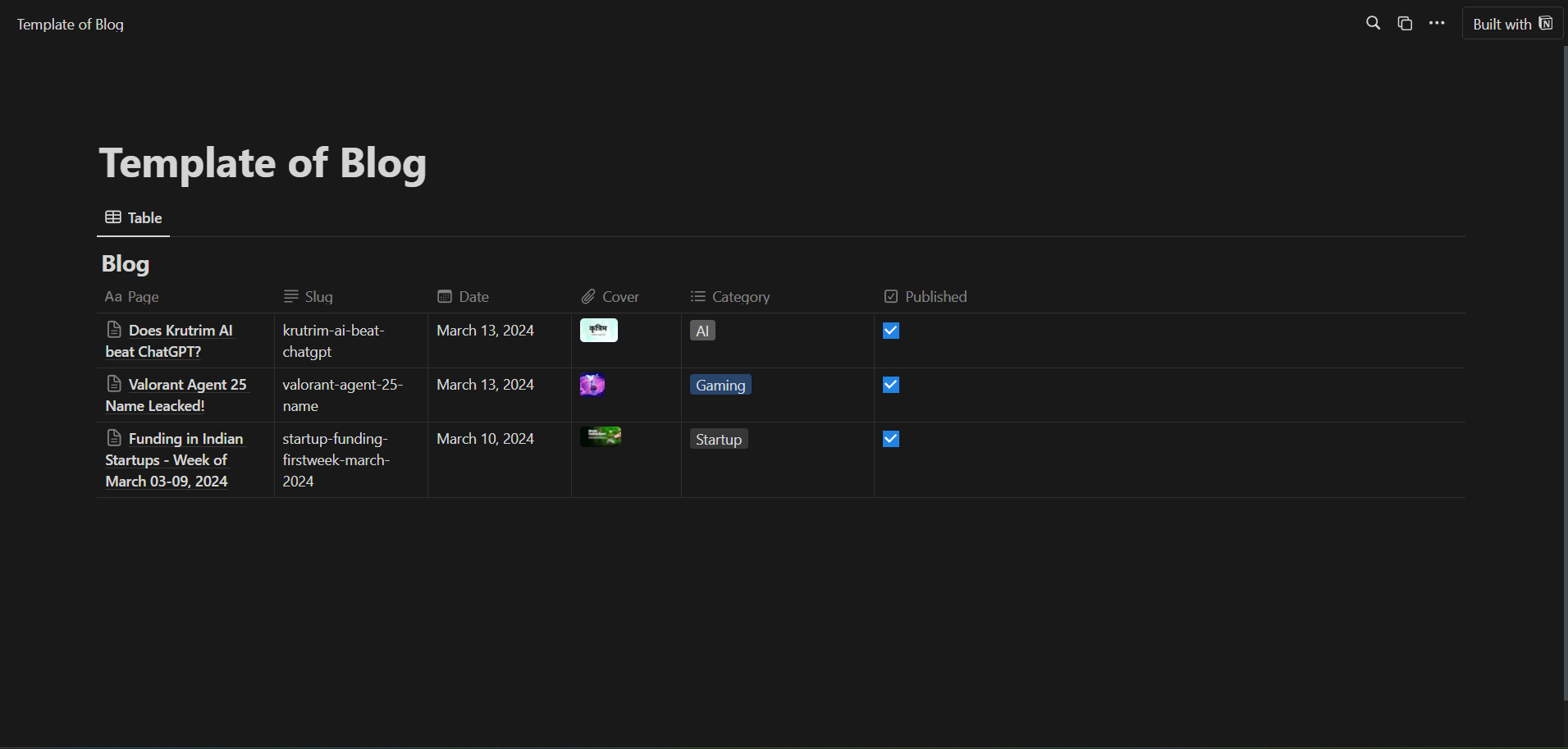Click the Gaming category tag

click(720, 385)
